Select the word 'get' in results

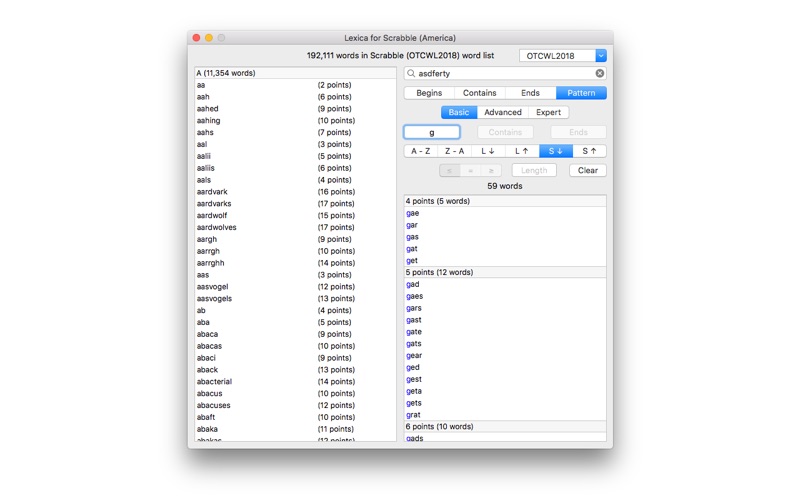412,261
